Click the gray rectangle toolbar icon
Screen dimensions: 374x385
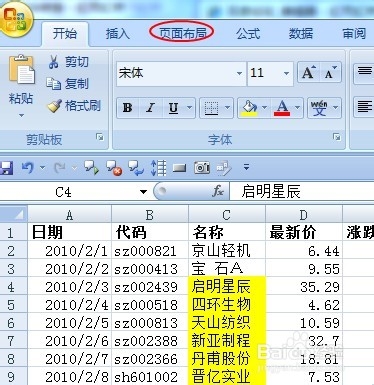180,168
